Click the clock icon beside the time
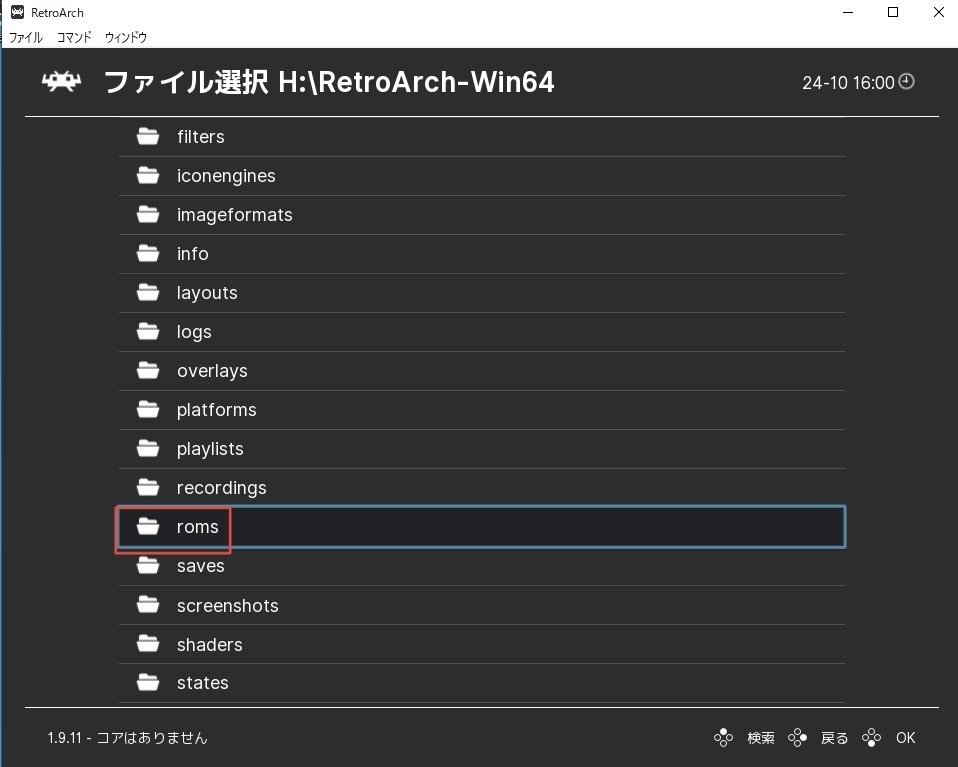Viewport: 958px width, 767px height. coord(907,81)
